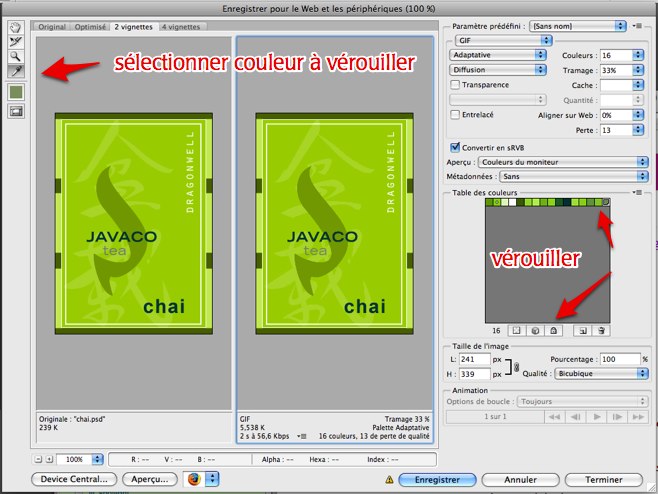The image size is (658, 494).
Task: Open the preset options flyout menu
Action: pos(637,26)
